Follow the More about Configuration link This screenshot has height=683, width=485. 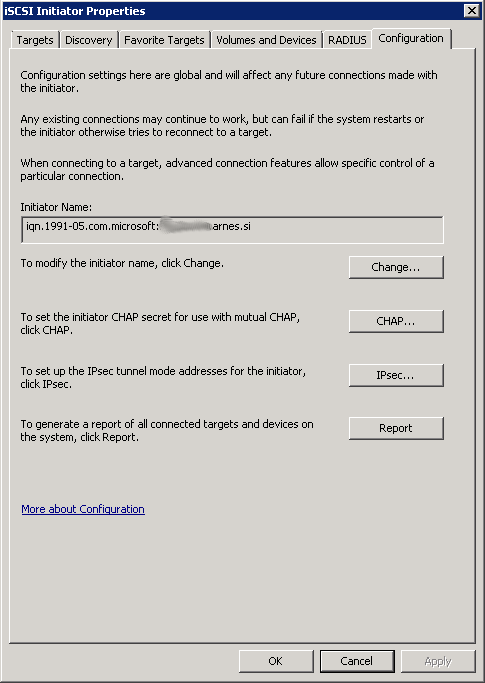point(83,509)
